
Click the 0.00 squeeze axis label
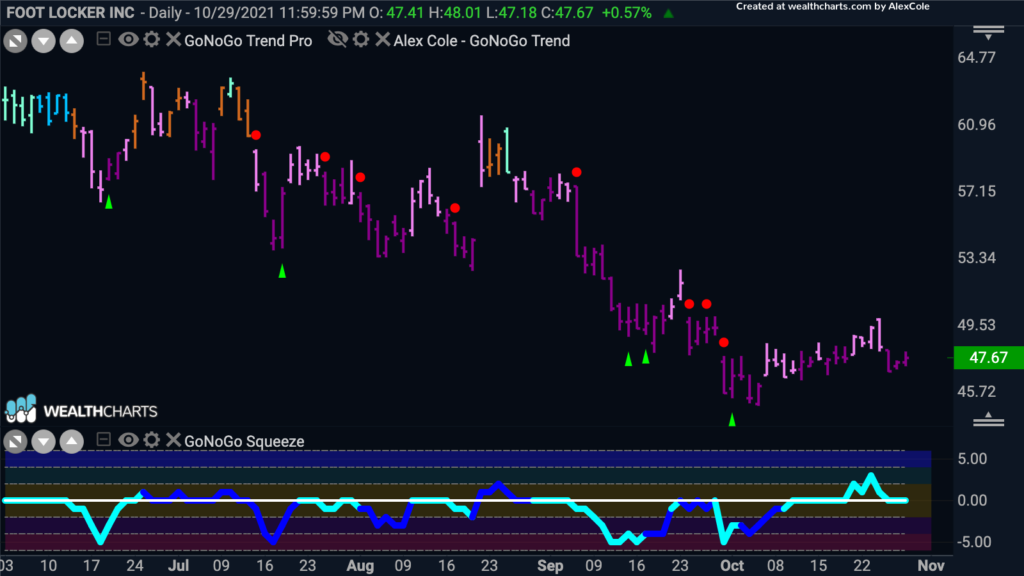972,500
